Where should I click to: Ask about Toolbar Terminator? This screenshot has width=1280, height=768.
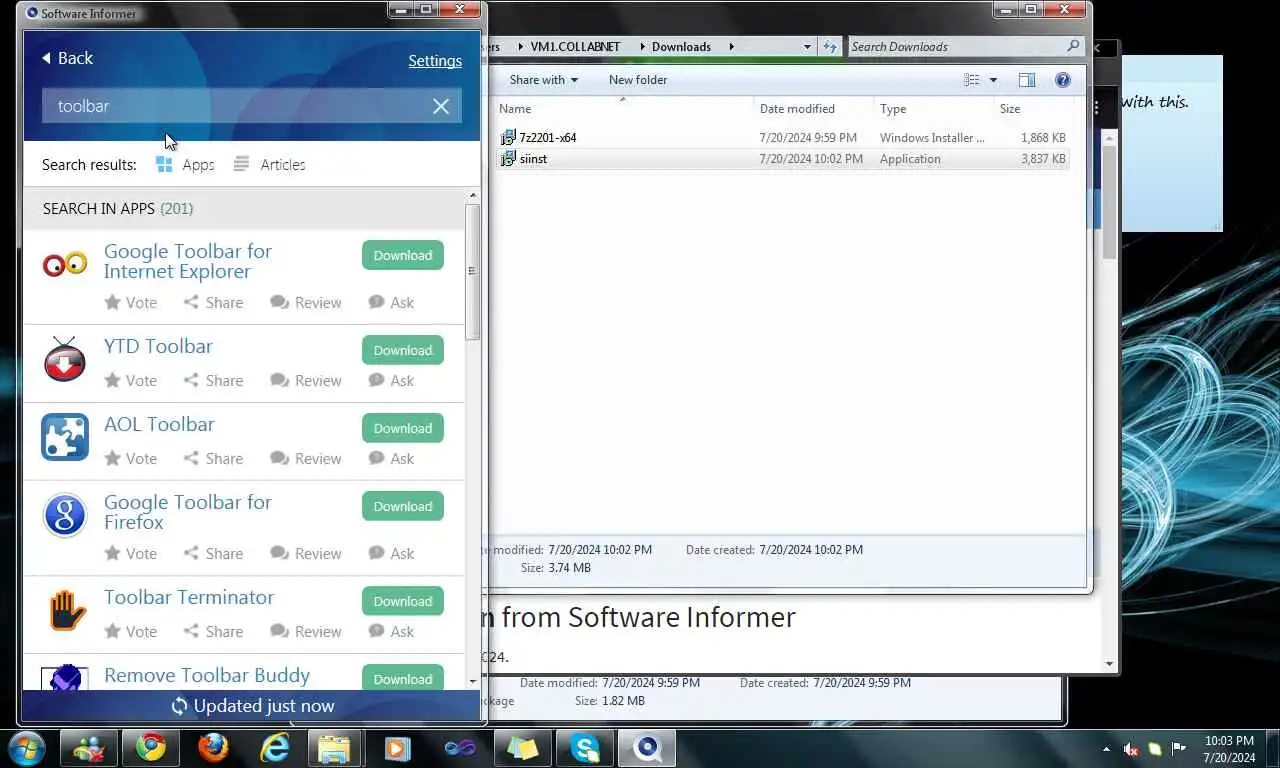(x=391, y=631)
